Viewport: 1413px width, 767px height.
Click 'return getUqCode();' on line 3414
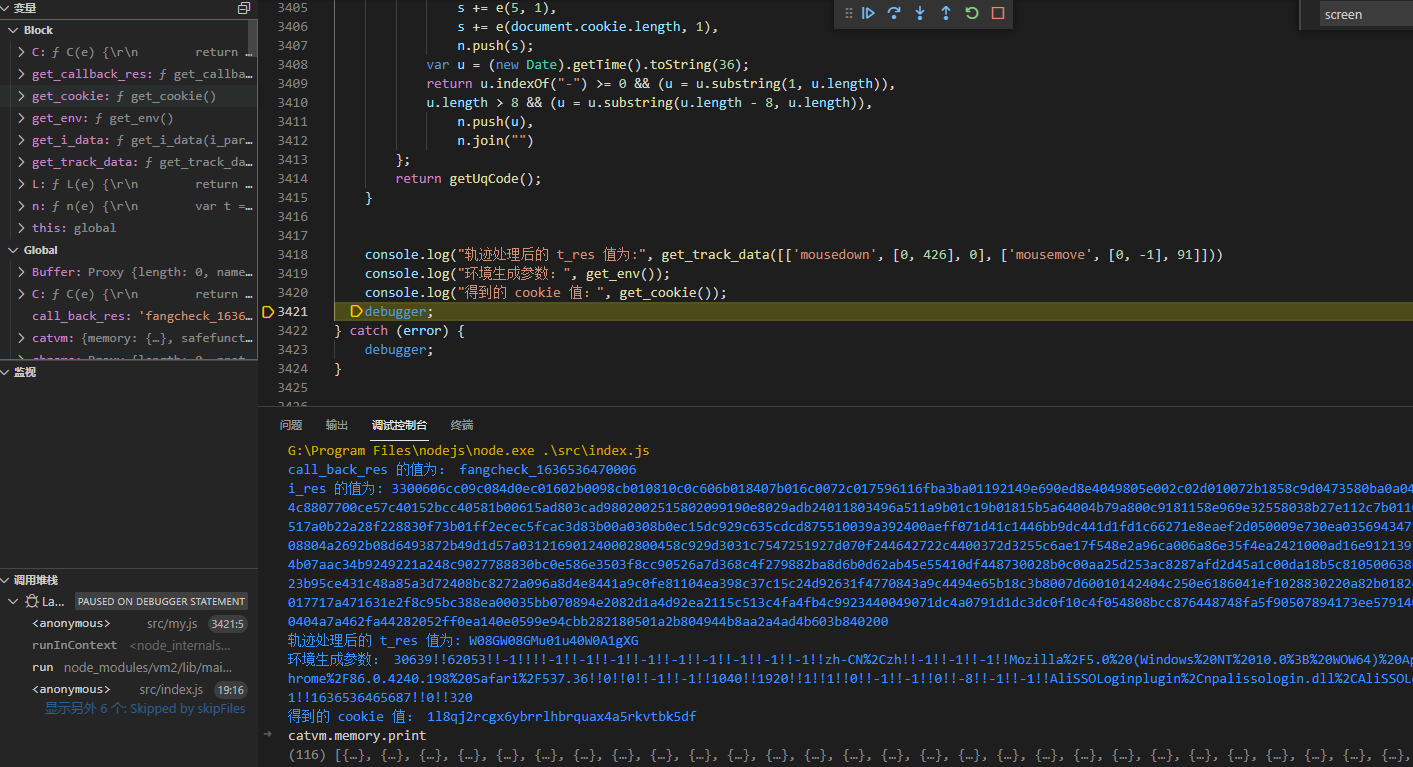pyautogui.click(x=468, y=179)
